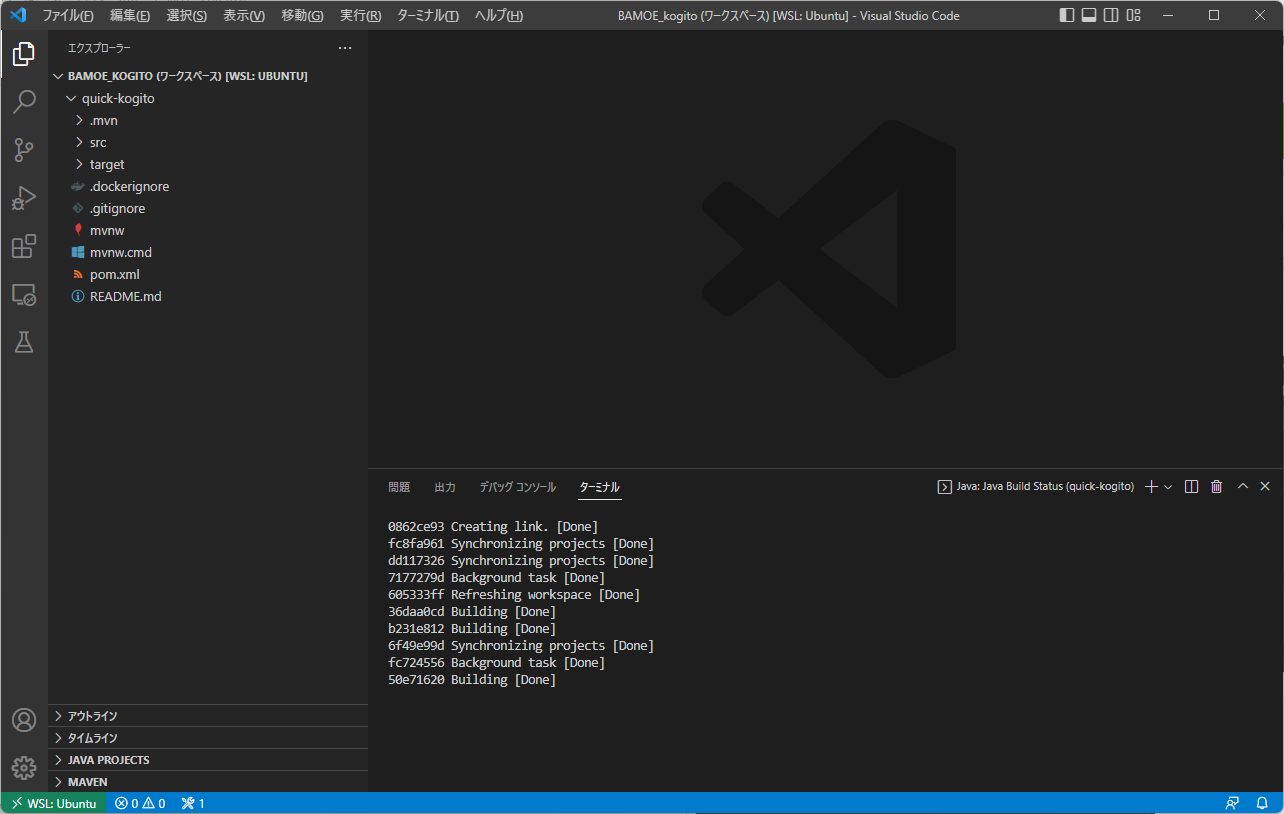Open the Source Control view icon
Viewport: 1284px width, 814px height.
click(x=24, y=151)
